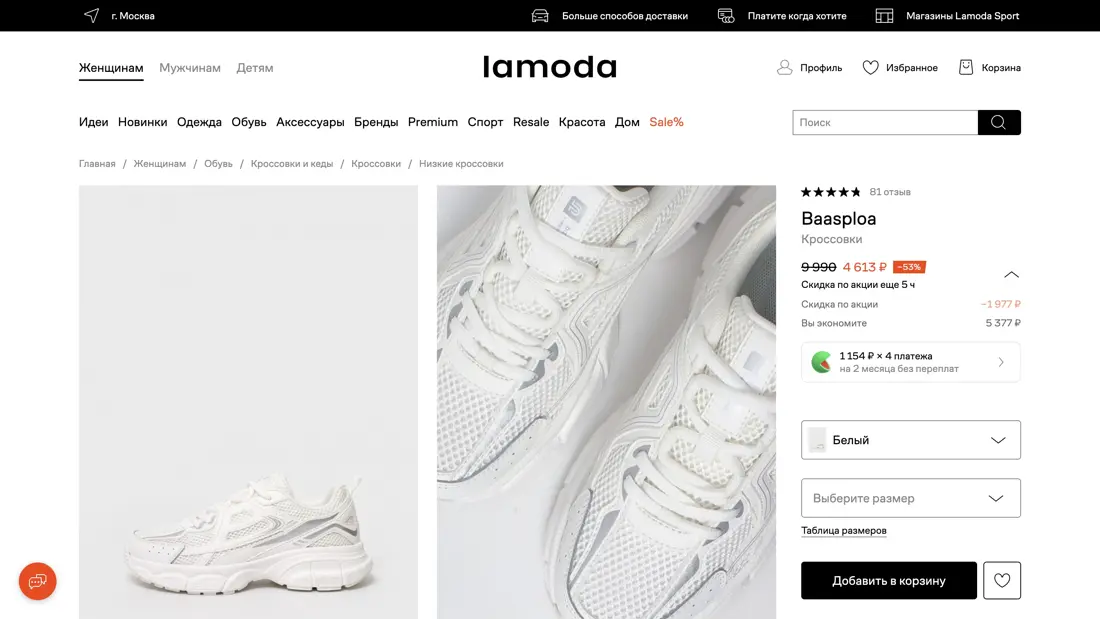This screenshot has width=1100, height=619.
Task: Click the white color swatch thumbnail
Action: (x=818, y=439)
